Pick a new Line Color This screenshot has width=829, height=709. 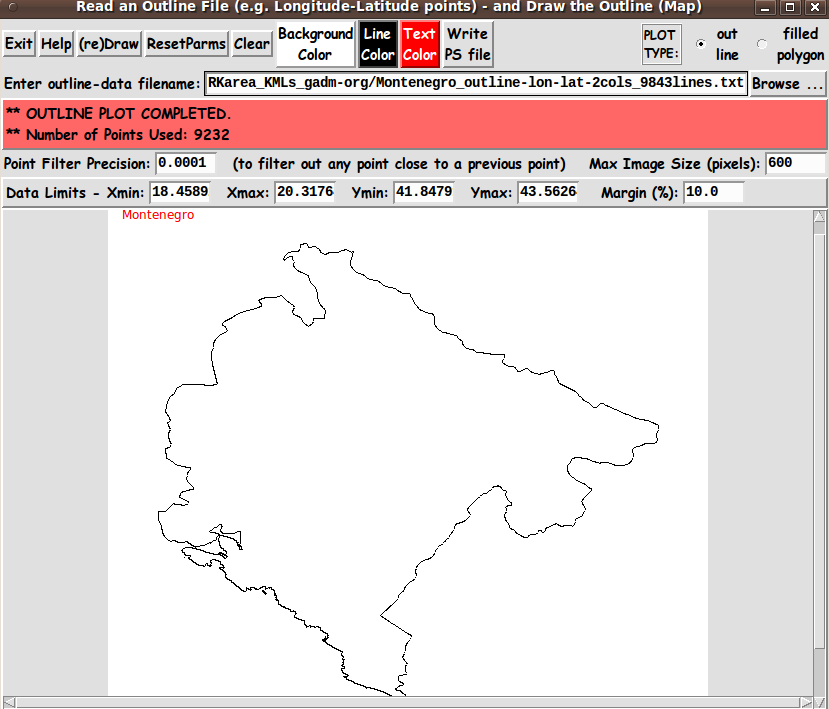point(377,44)
